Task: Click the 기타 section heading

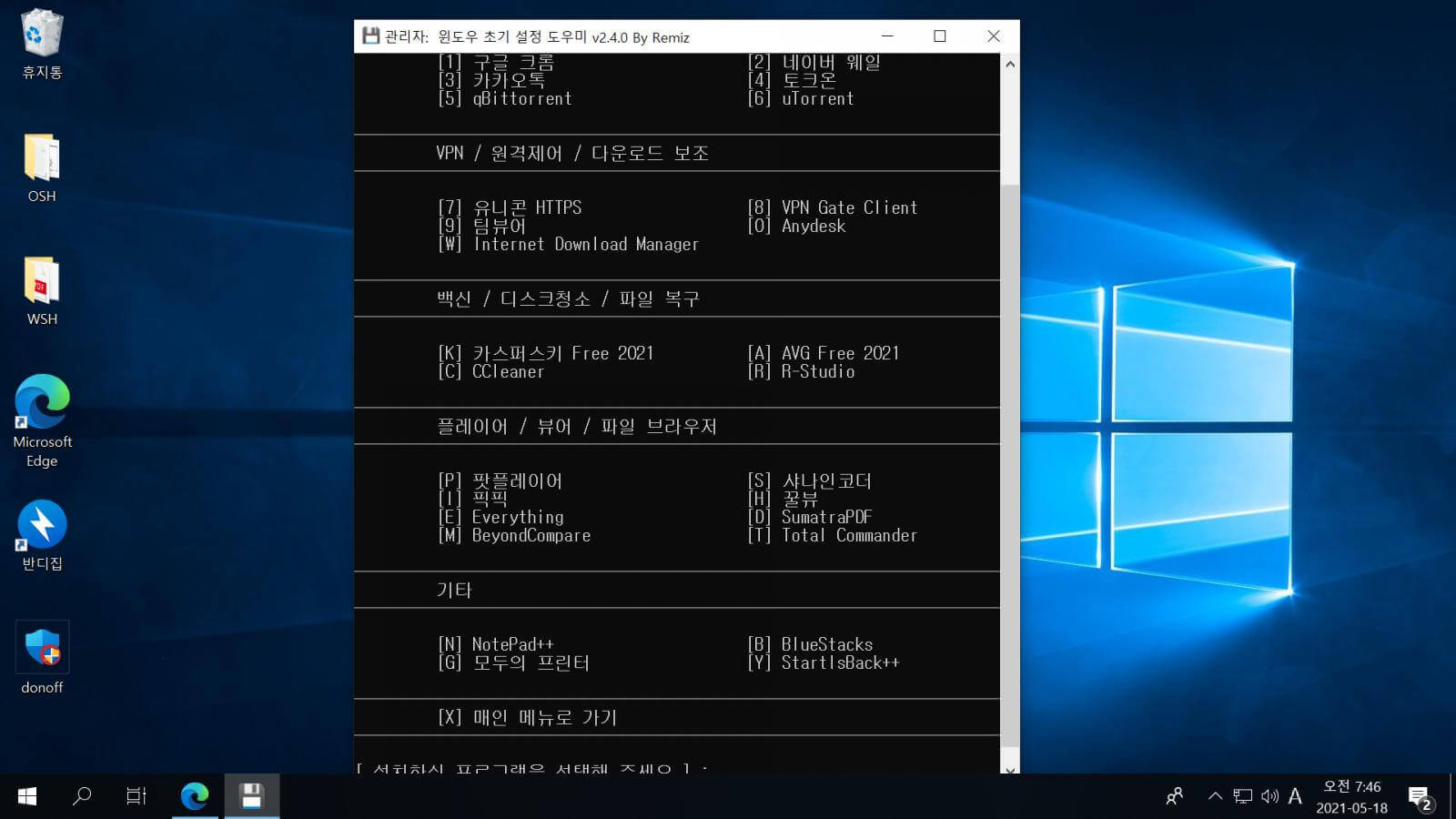Action: tap(454, 590)
